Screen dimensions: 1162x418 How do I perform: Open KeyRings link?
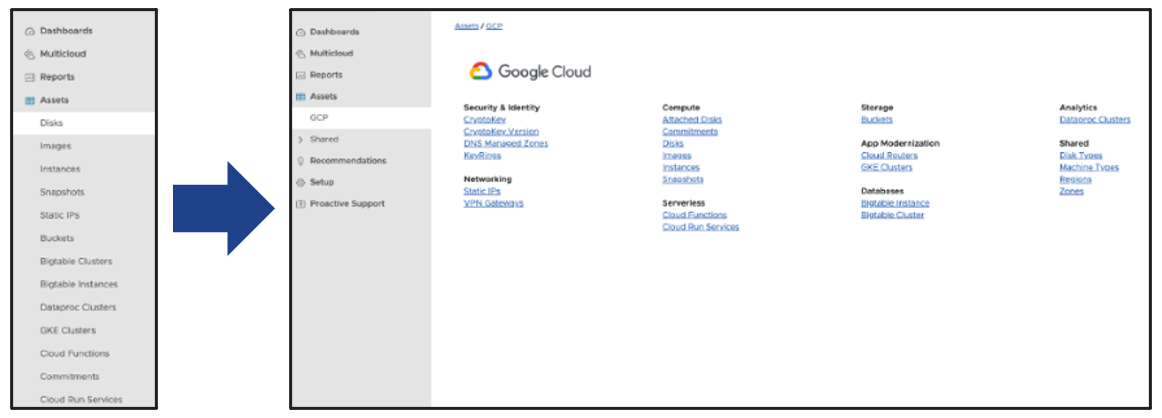(x=482, y=156)
